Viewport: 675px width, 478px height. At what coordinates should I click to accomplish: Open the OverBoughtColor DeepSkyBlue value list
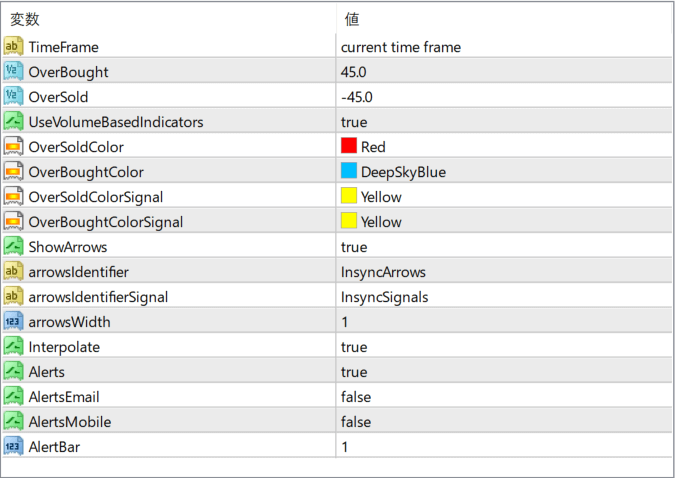(x=504, y=172)
